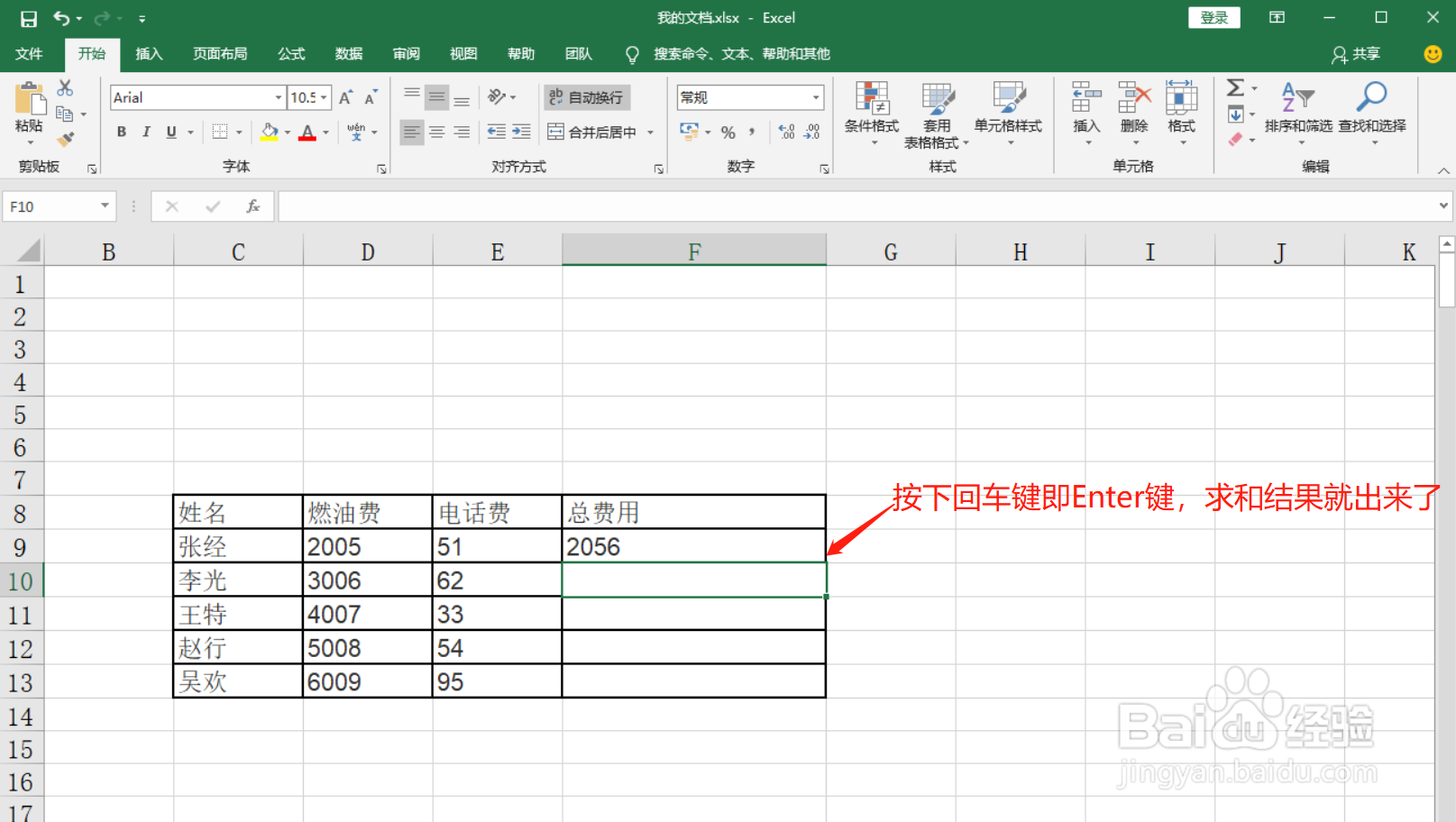Viewport: 1456px width, 822px height.
Task: Click the 共享 button
Action: point(1355,54)
